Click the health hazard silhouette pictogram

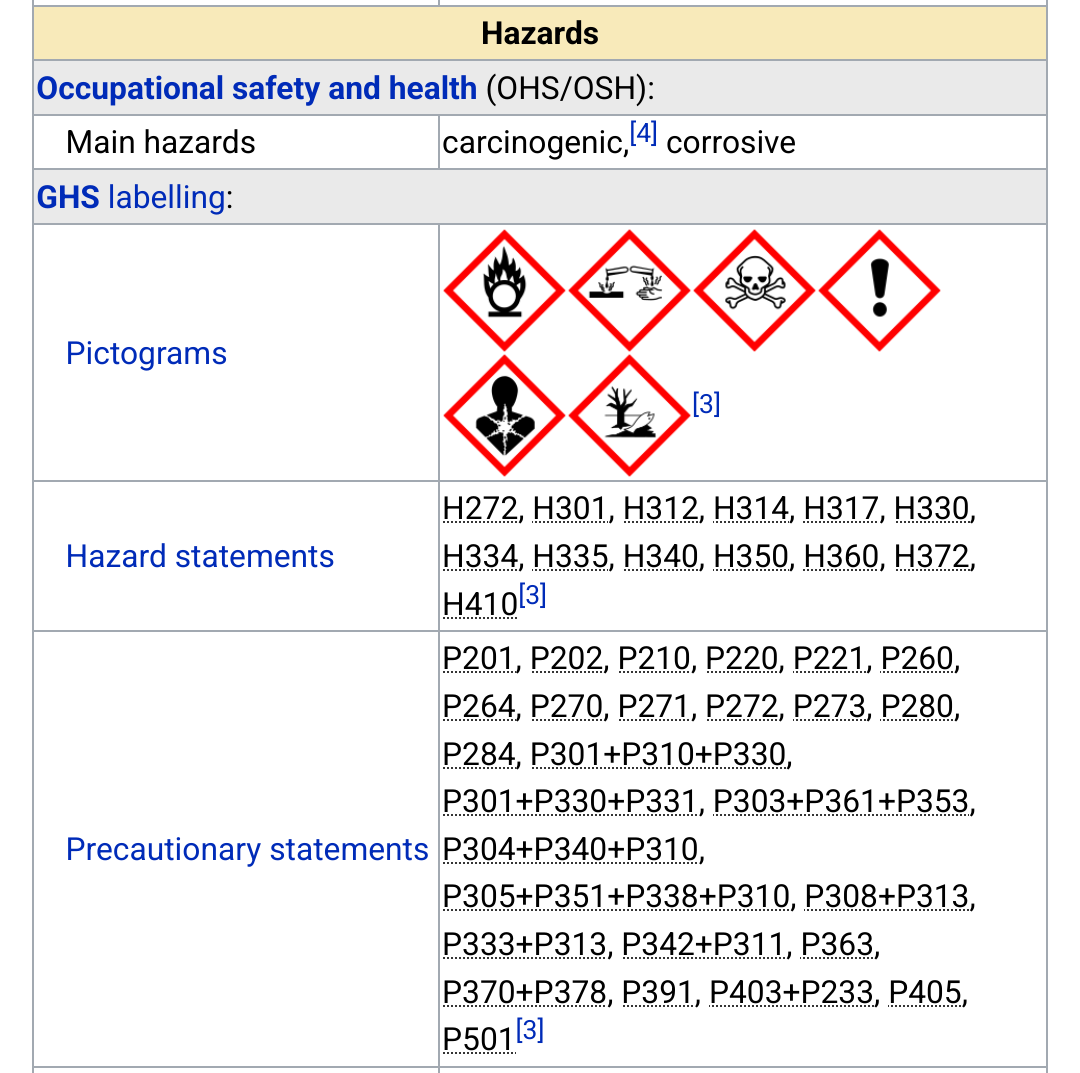[x=504, y=415]
